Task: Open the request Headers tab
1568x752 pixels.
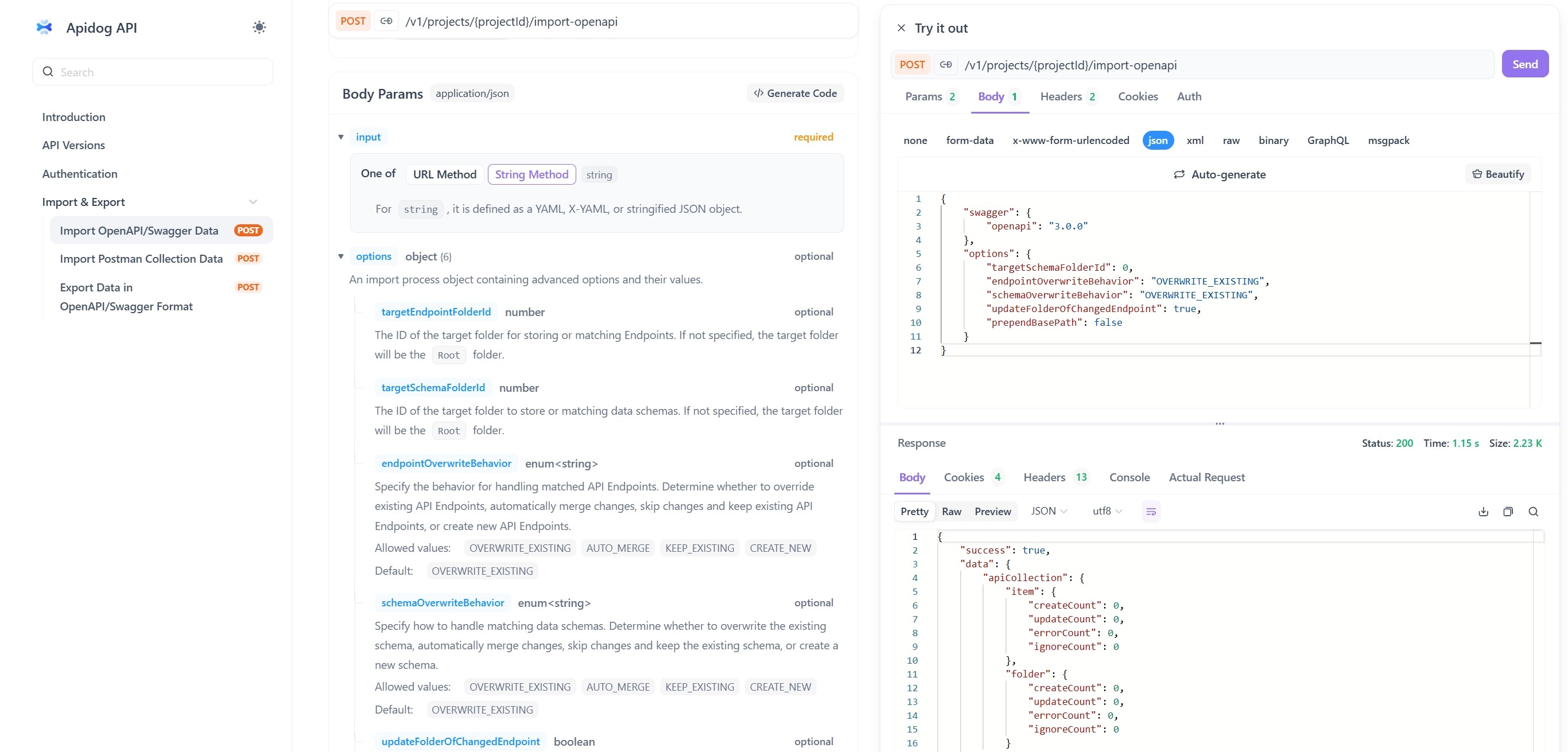Action: click(1069, 97)
